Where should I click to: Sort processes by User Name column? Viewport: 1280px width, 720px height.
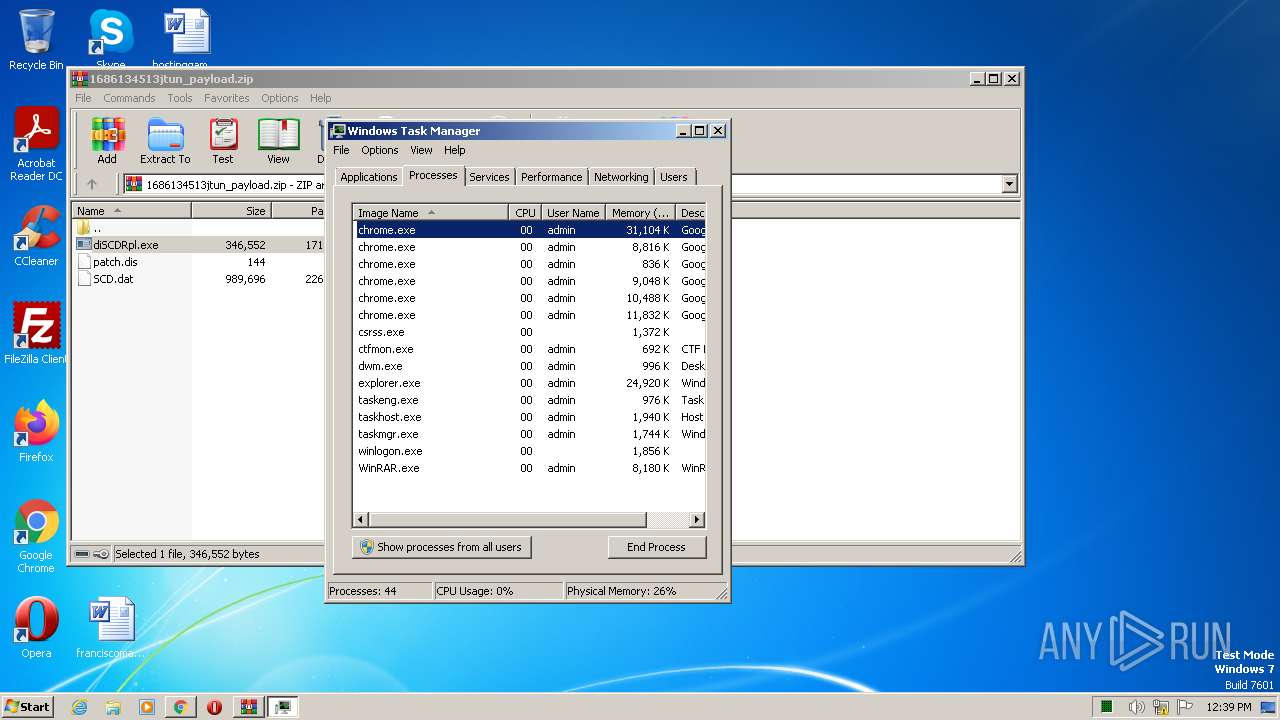[573, 213]
